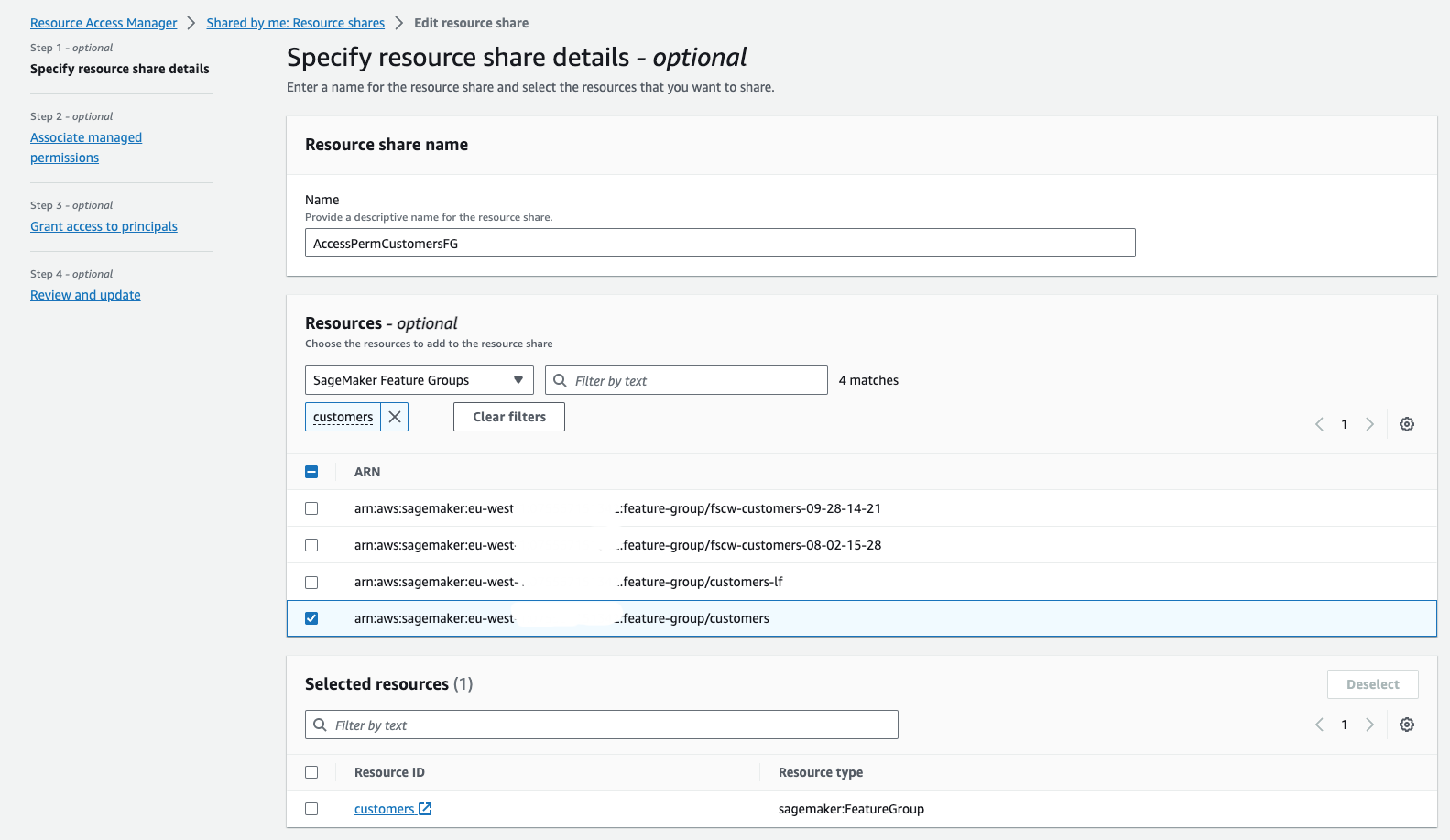The height and width of the screenshot is (840, 1450).
Task: Open resource list preferences gear icon
Action: pyautogui.click(x=1407, y=424)
